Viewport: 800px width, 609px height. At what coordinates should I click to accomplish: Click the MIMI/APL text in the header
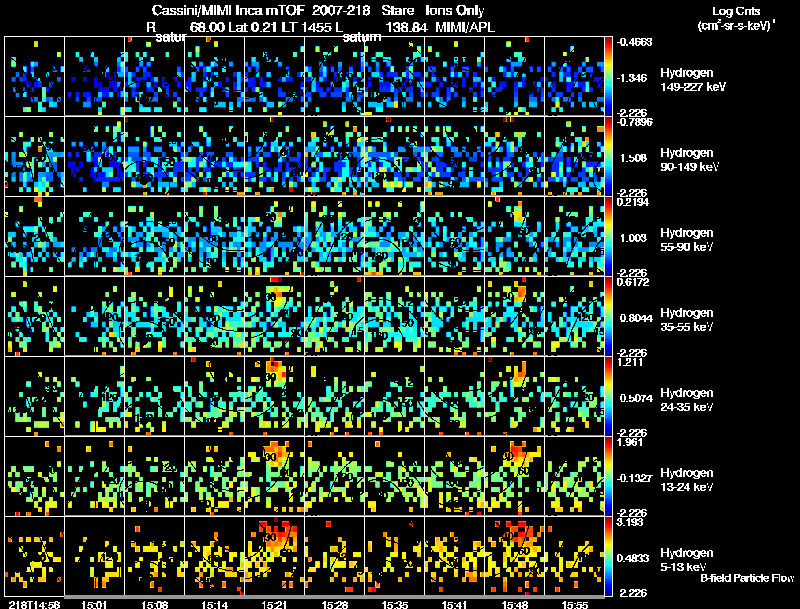click(465, 28)
